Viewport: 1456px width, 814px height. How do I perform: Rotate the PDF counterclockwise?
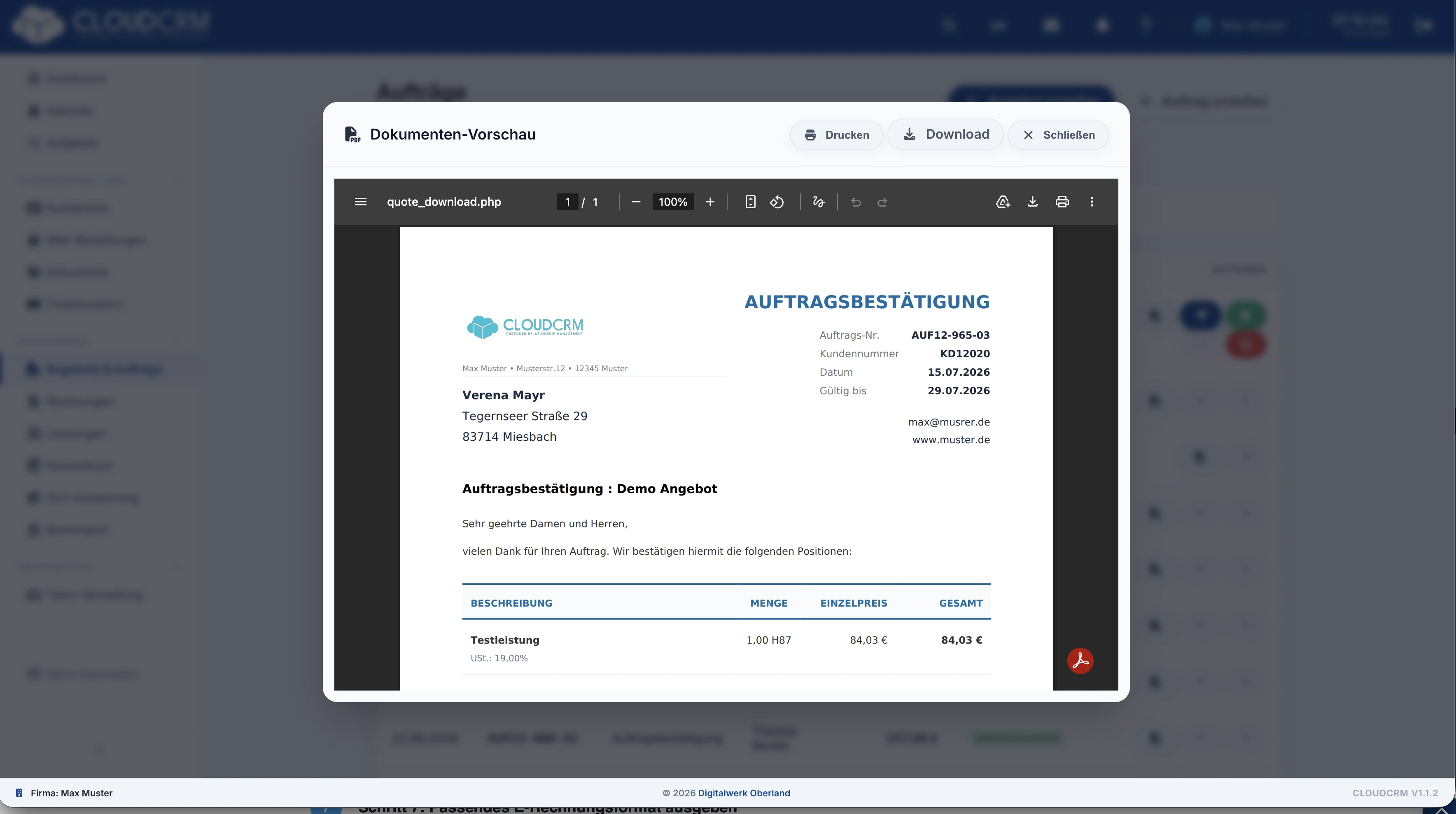click(x=777, y=202)
